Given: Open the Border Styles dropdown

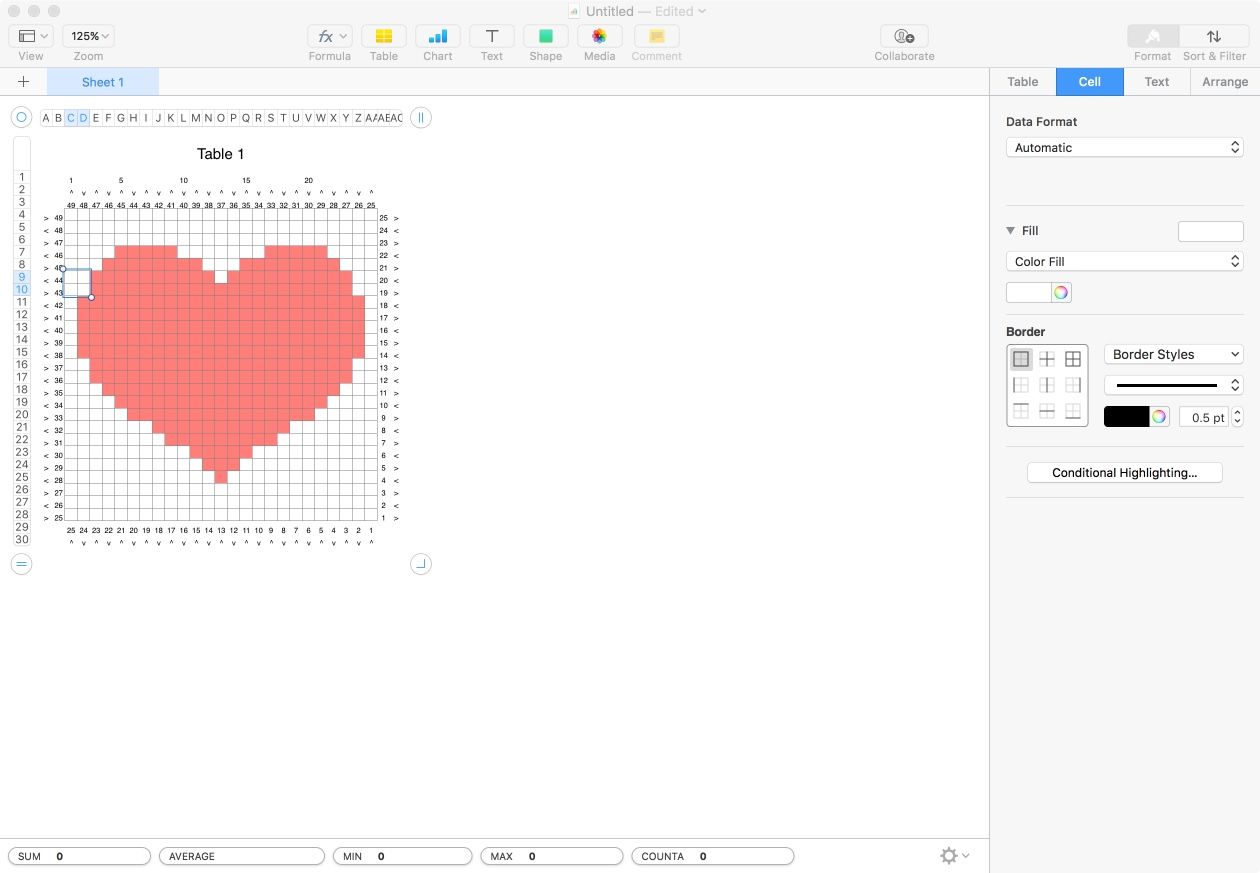Looking at the screenshot, I should pyautogui.click(x=1174, y=354).
